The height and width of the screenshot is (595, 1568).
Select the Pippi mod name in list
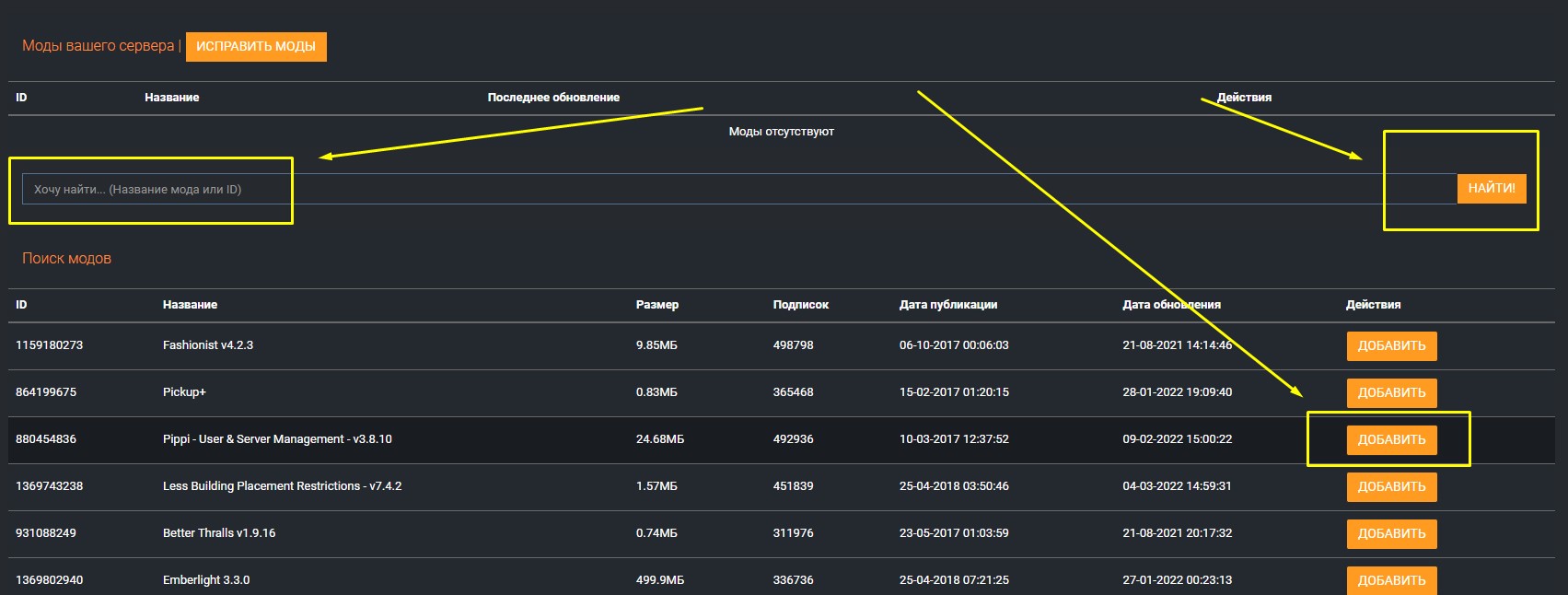click(277, 439)
